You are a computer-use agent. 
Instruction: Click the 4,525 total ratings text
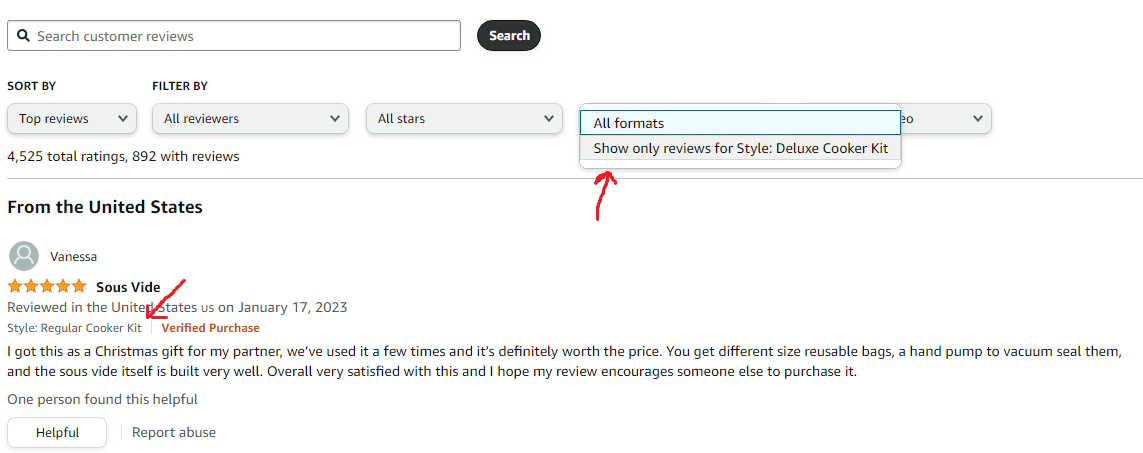click(123, 156)
